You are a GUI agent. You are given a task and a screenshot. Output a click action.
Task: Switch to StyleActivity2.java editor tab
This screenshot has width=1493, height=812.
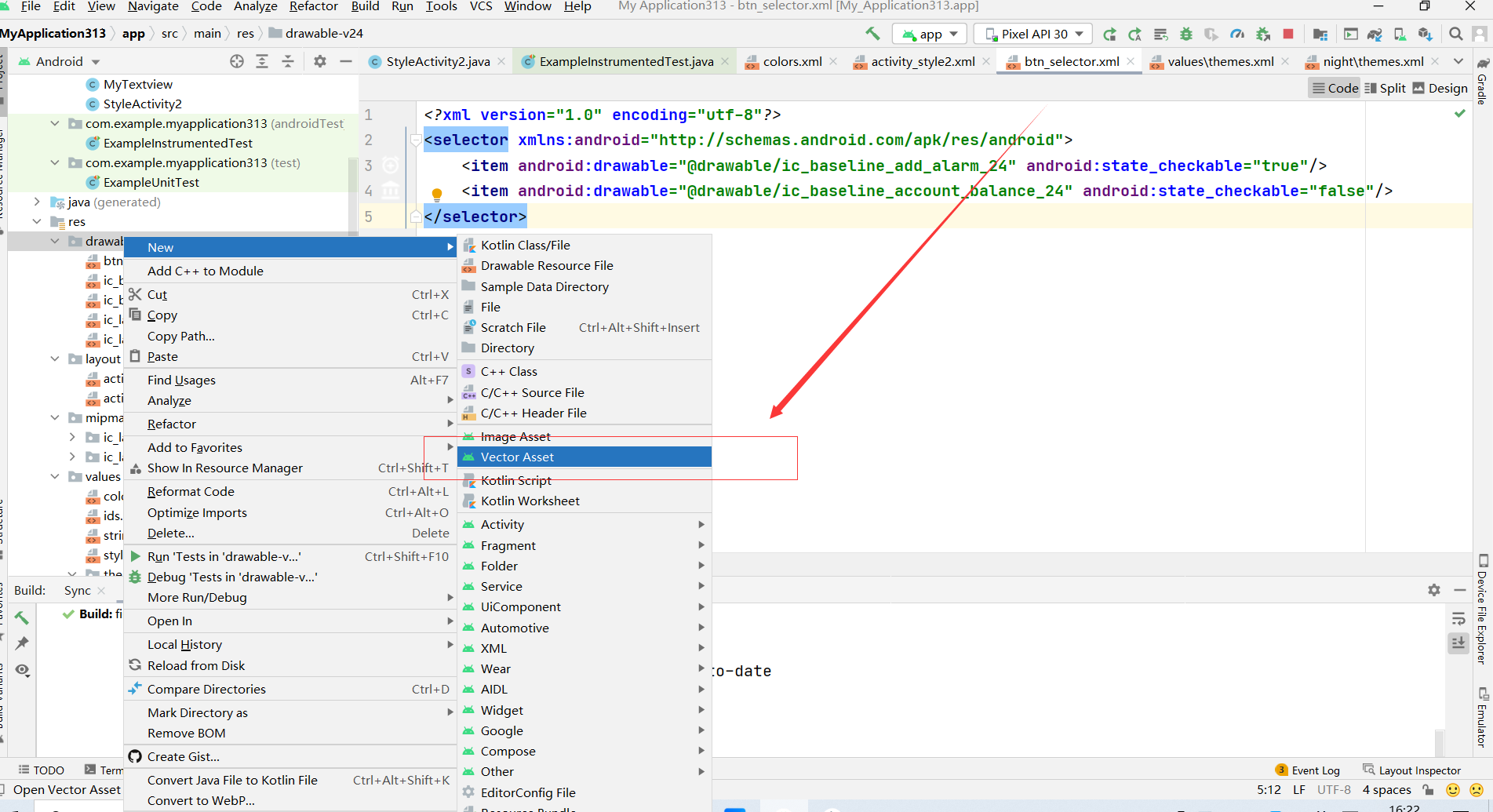click(438, 61)
